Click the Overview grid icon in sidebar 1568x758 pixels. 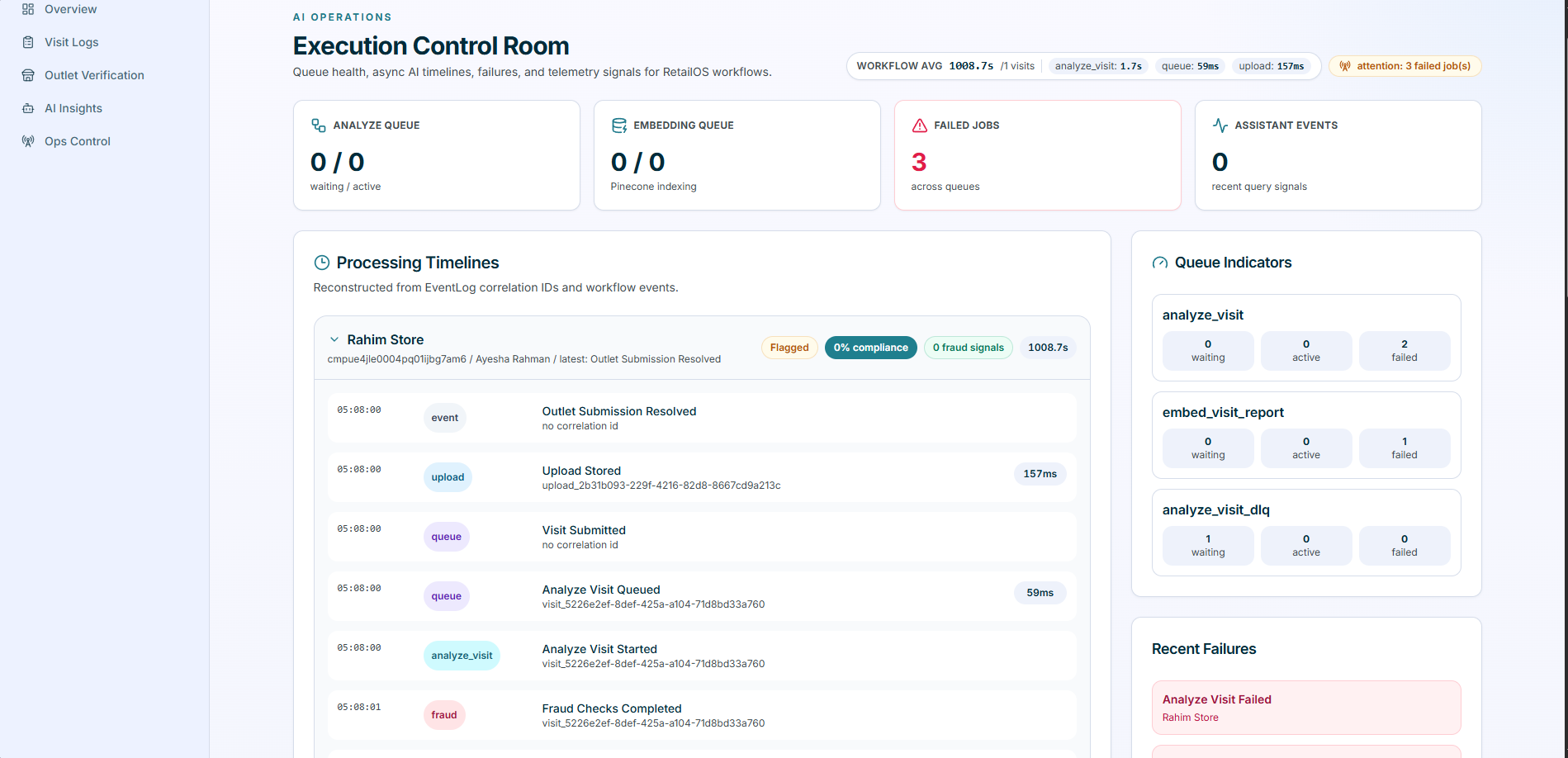(28, 9)
